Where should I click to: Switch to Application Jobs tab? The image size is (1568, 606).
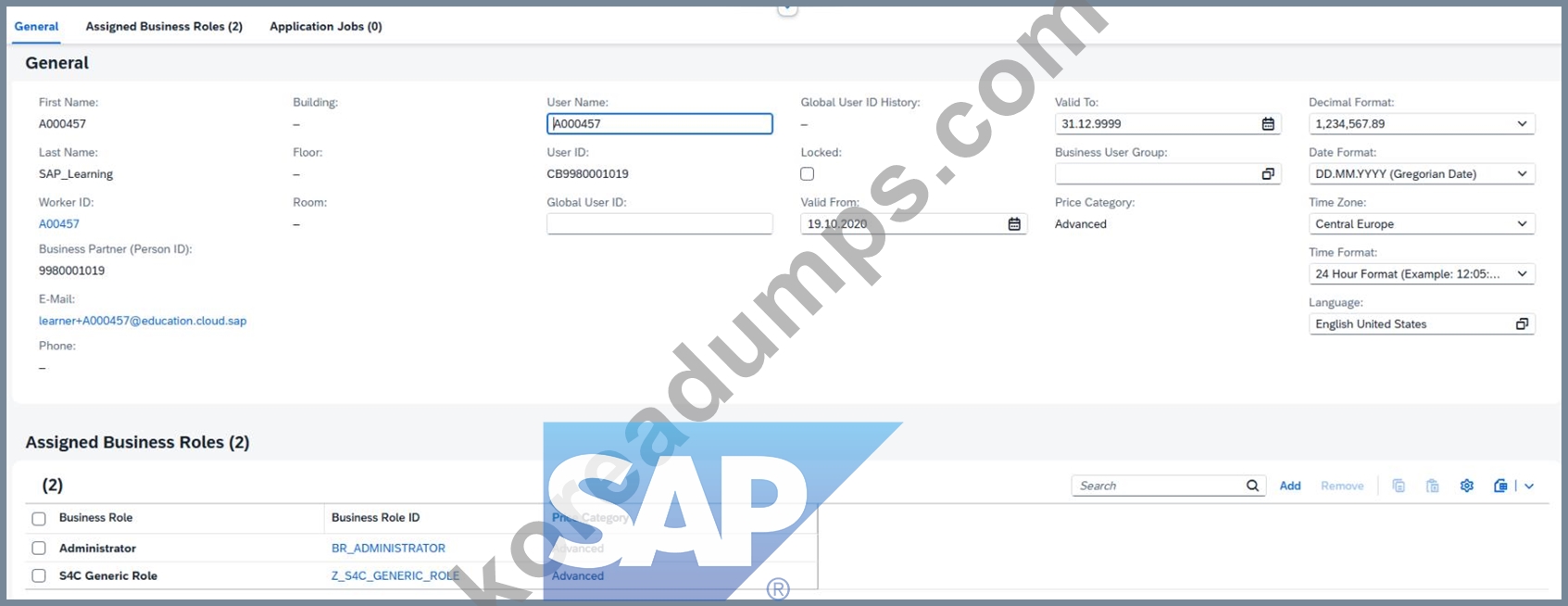[x=326, y=26]
